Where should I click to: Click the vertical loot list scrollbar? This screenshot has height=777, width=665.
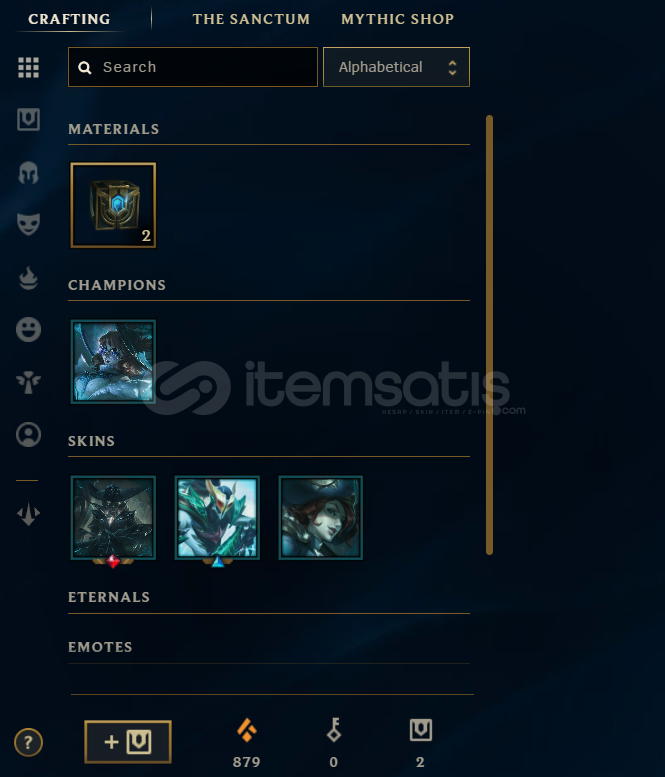click(490, 335)
